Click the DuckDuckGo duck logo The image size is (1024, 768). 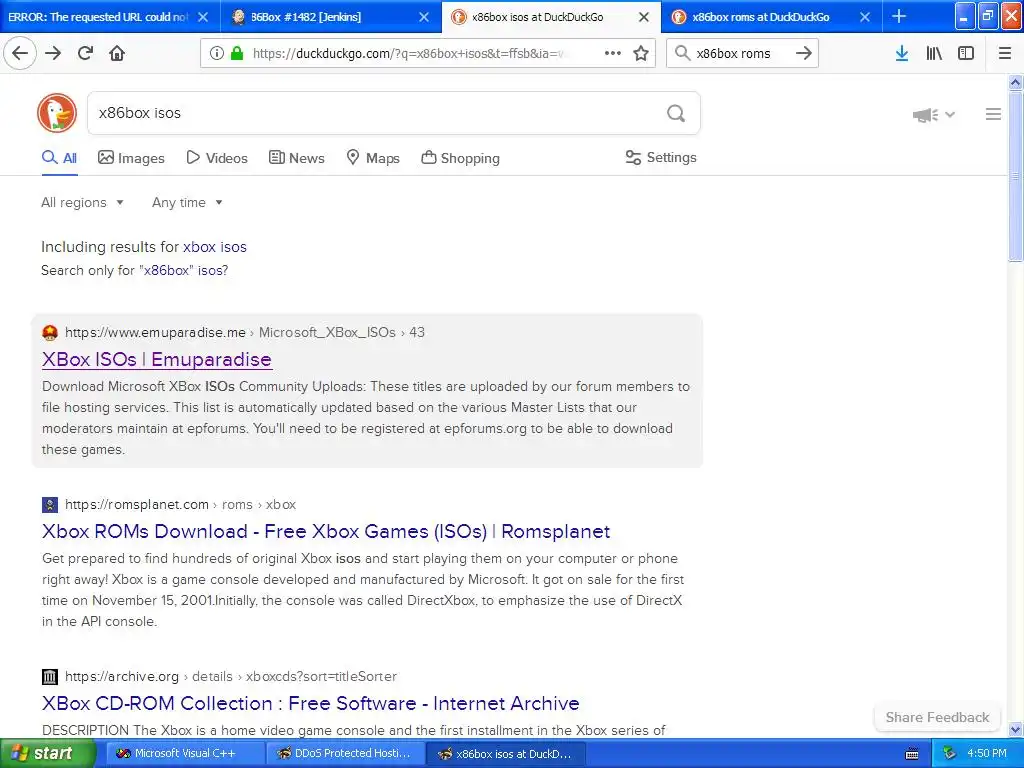(x=57, y=113)
